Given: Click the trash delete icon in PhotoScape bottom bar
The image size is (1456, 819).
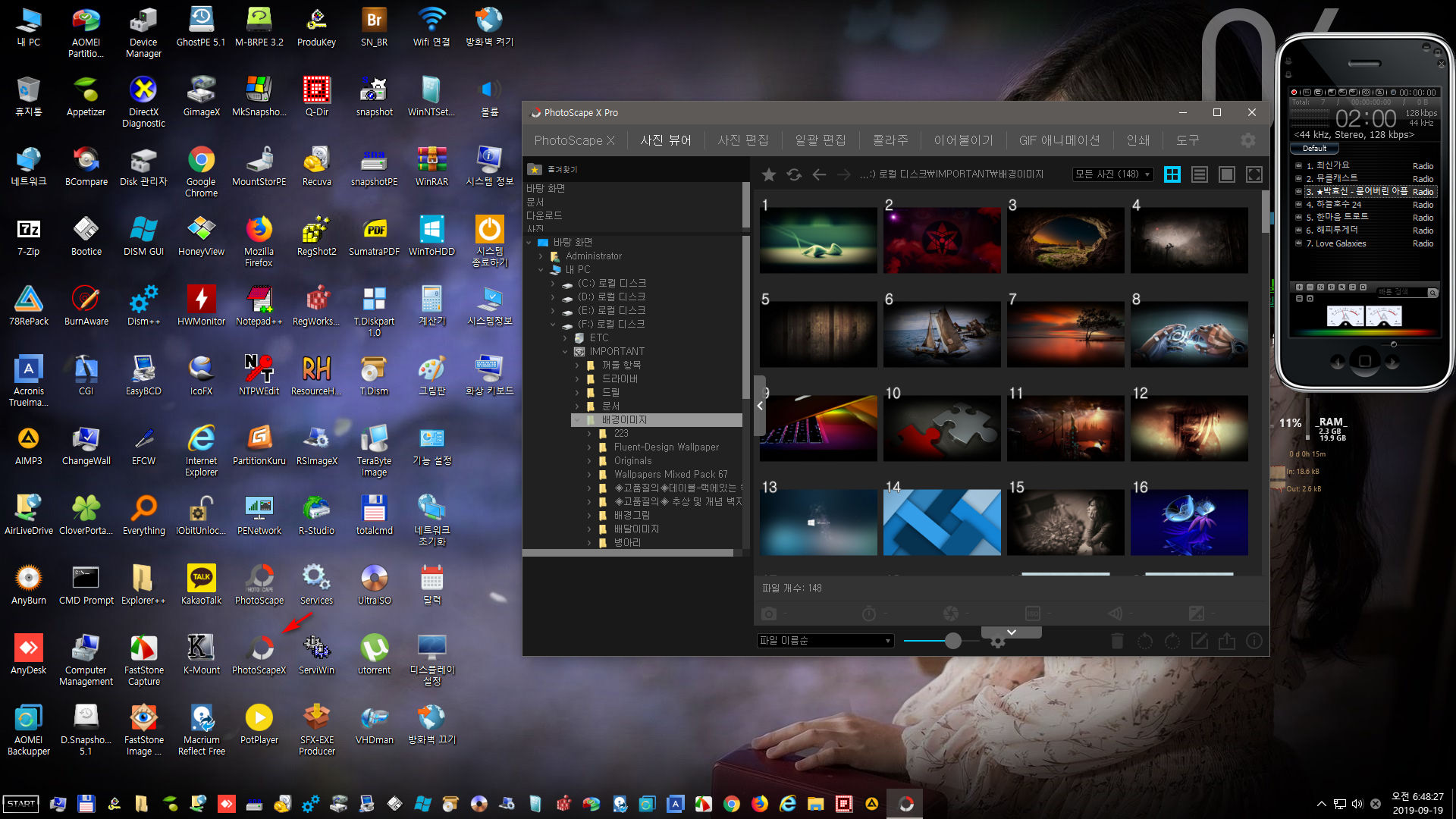Looking at the screenshot, I should 1117,641.
